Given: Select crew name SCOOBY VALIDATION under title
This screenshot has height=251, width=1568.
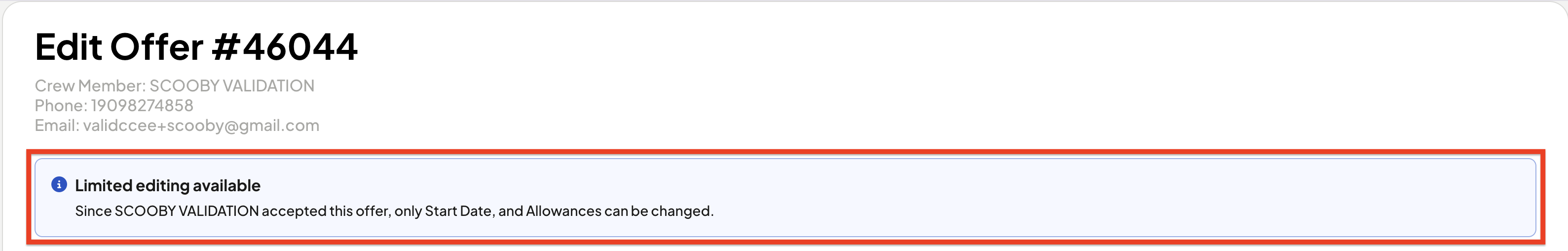Looking at the screenshot, I should 232,85.
